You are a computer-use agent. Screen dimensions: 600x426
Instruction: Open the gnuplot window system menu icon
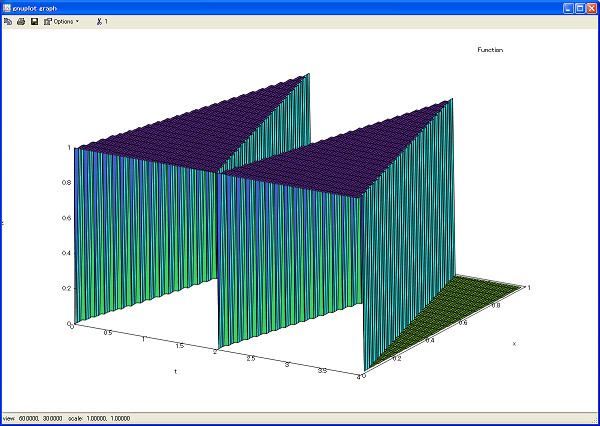click(x=7, y=8)
